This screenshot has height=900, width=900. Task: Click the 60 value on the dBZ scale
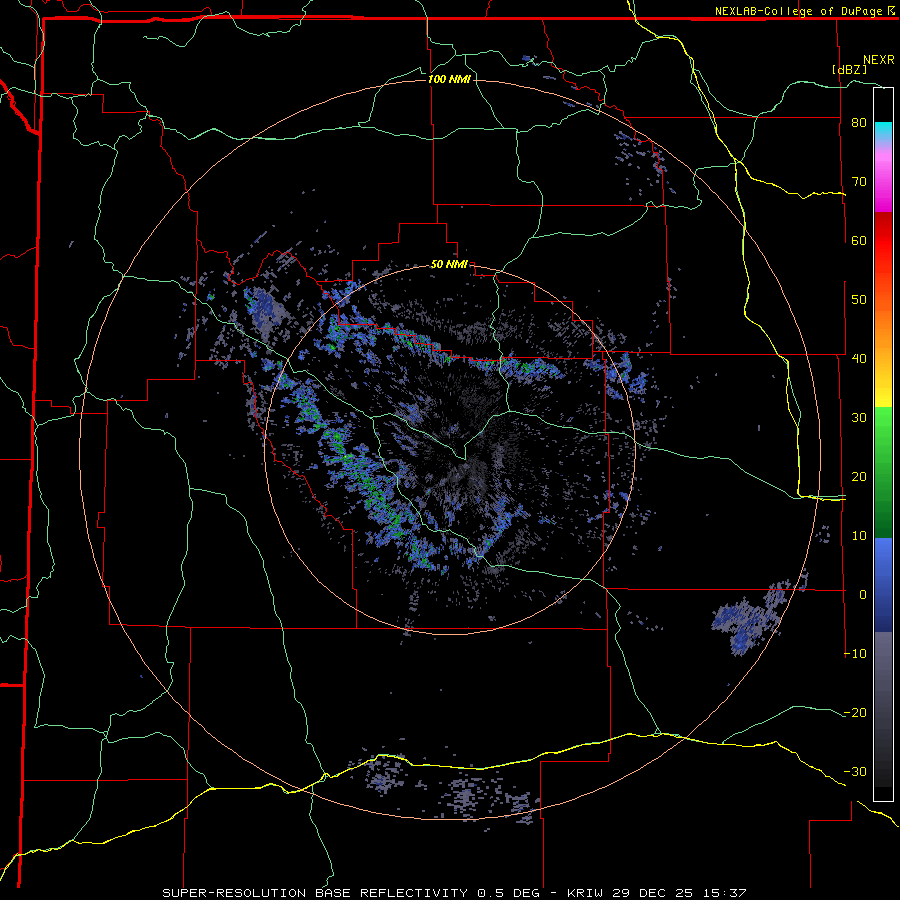859,241
